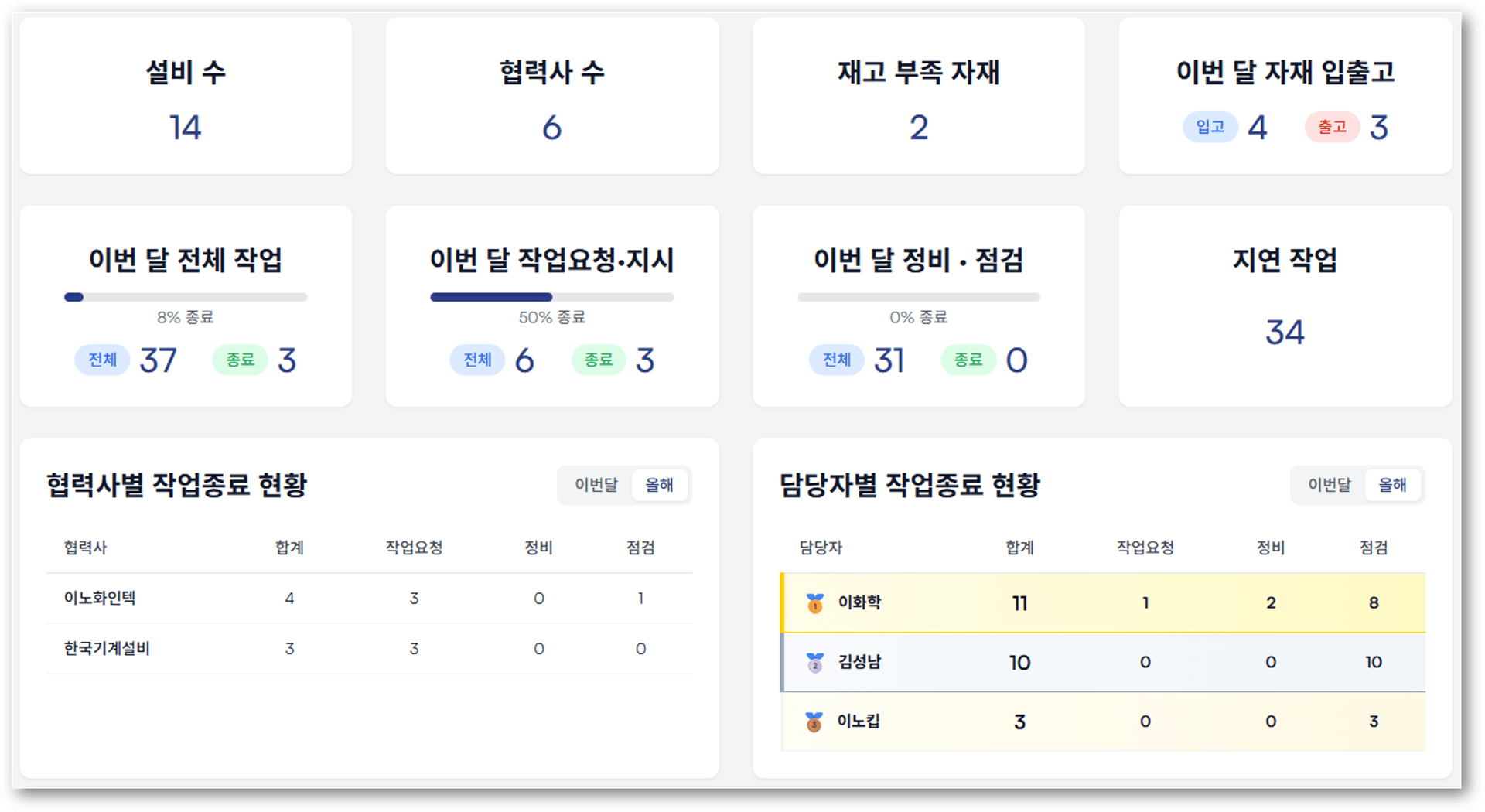
Task: Open the 재고 부족 자재 card
Action: click(918, 96)
